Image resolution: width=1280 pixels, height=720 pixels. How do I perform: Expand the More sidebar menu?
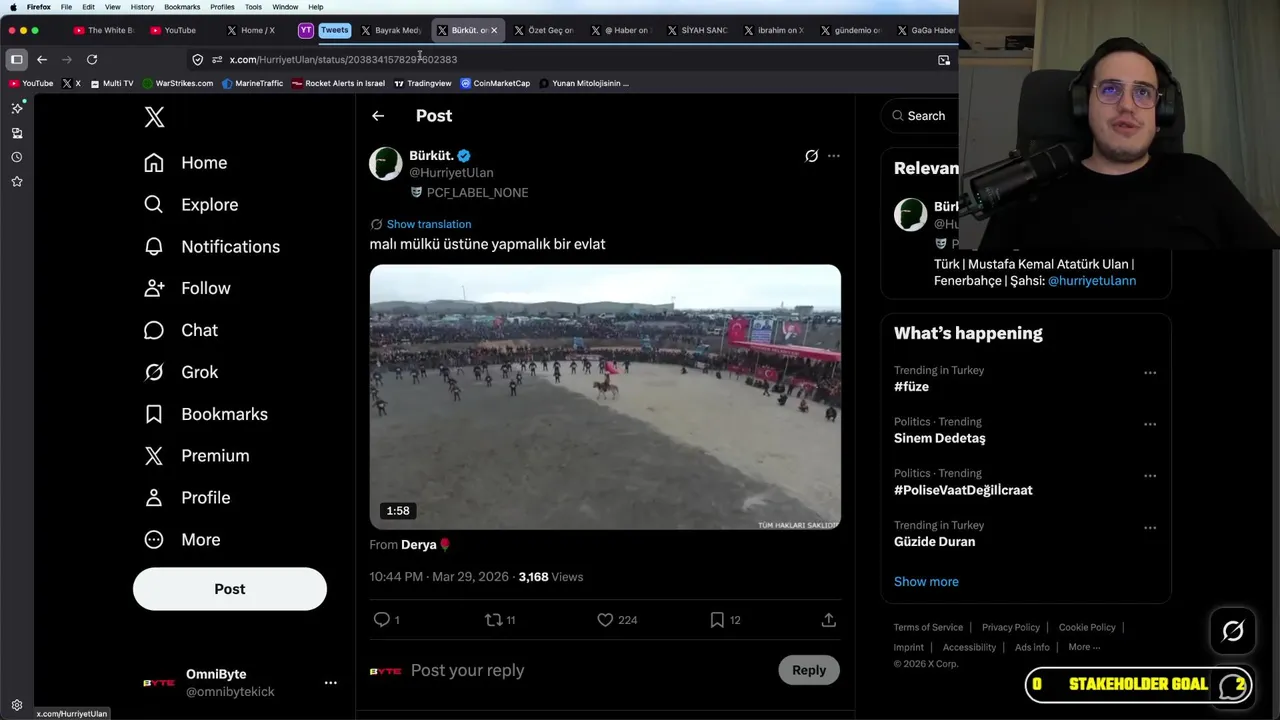coord(182,540)
